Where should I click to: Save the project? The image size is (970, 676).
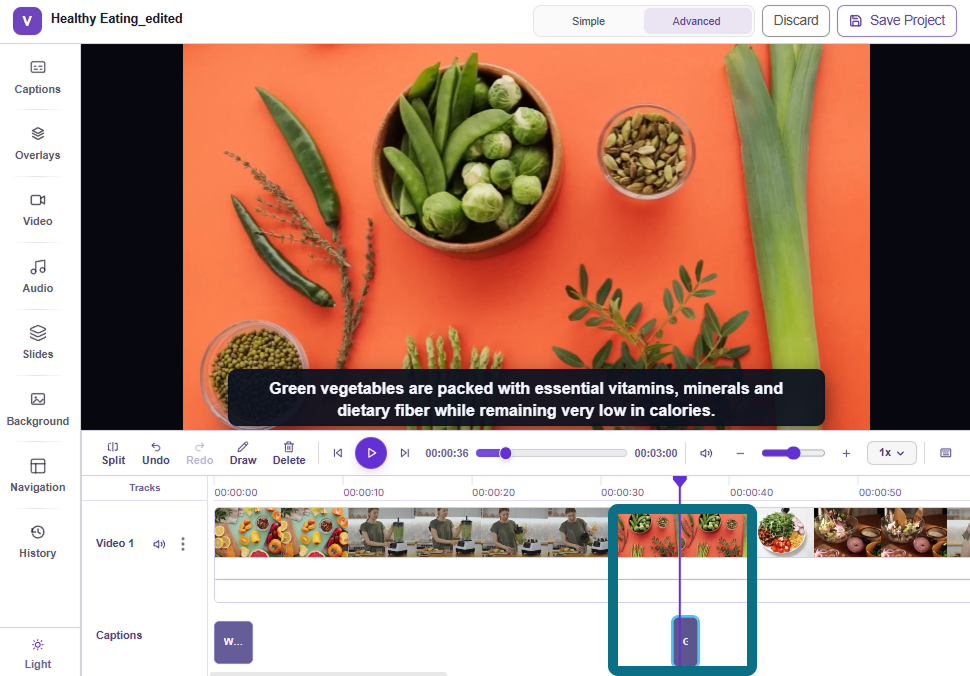(897, 21)
